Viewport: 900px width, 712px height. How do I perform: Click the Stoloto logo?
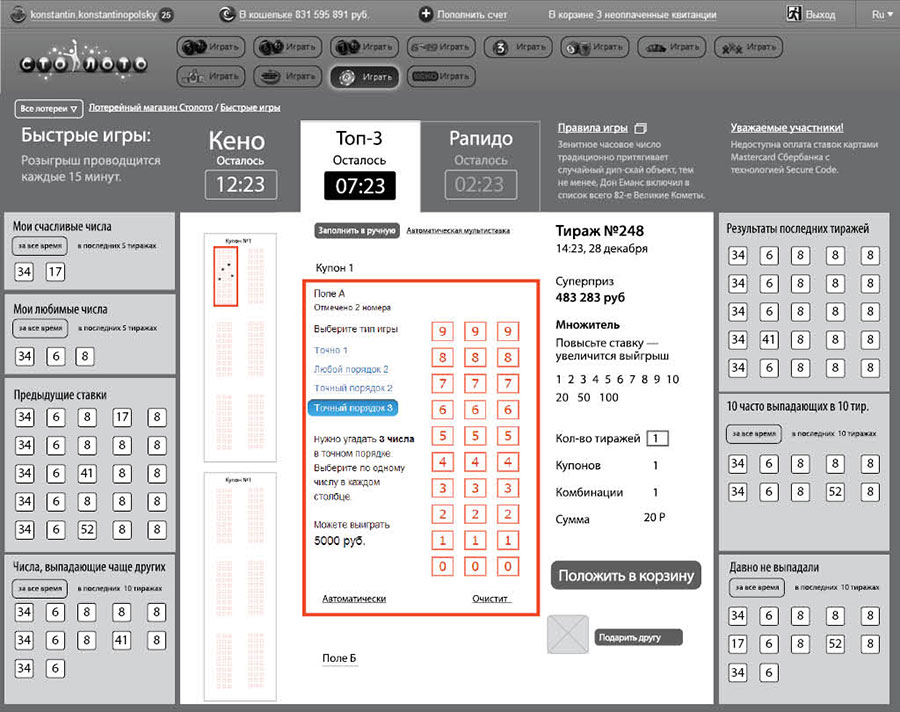click(x=83, y=62)
